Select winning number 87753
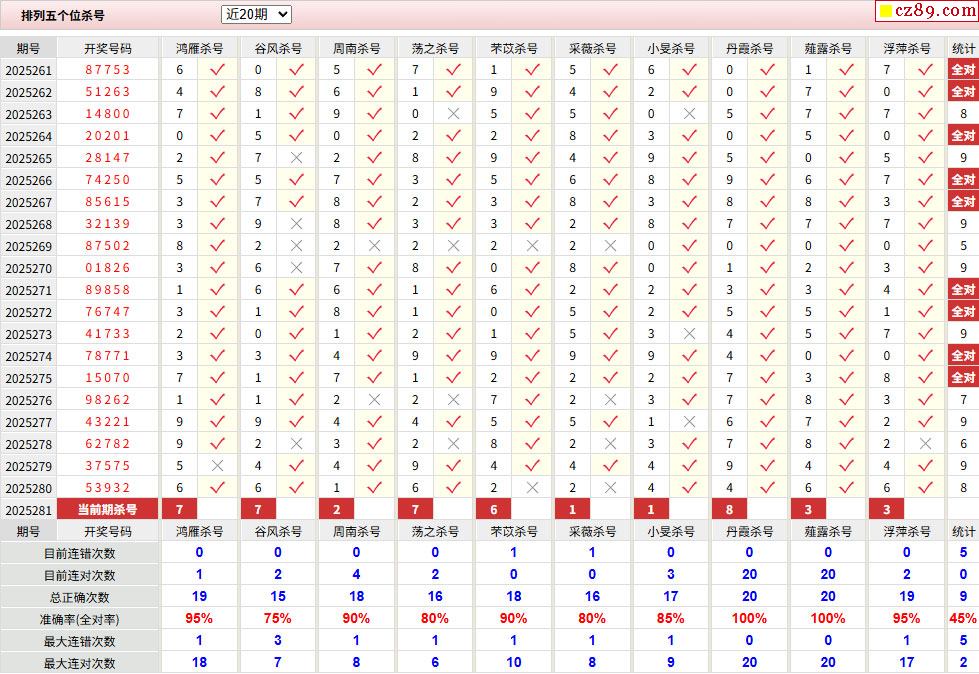979x674 pixels. click(108, 70)
